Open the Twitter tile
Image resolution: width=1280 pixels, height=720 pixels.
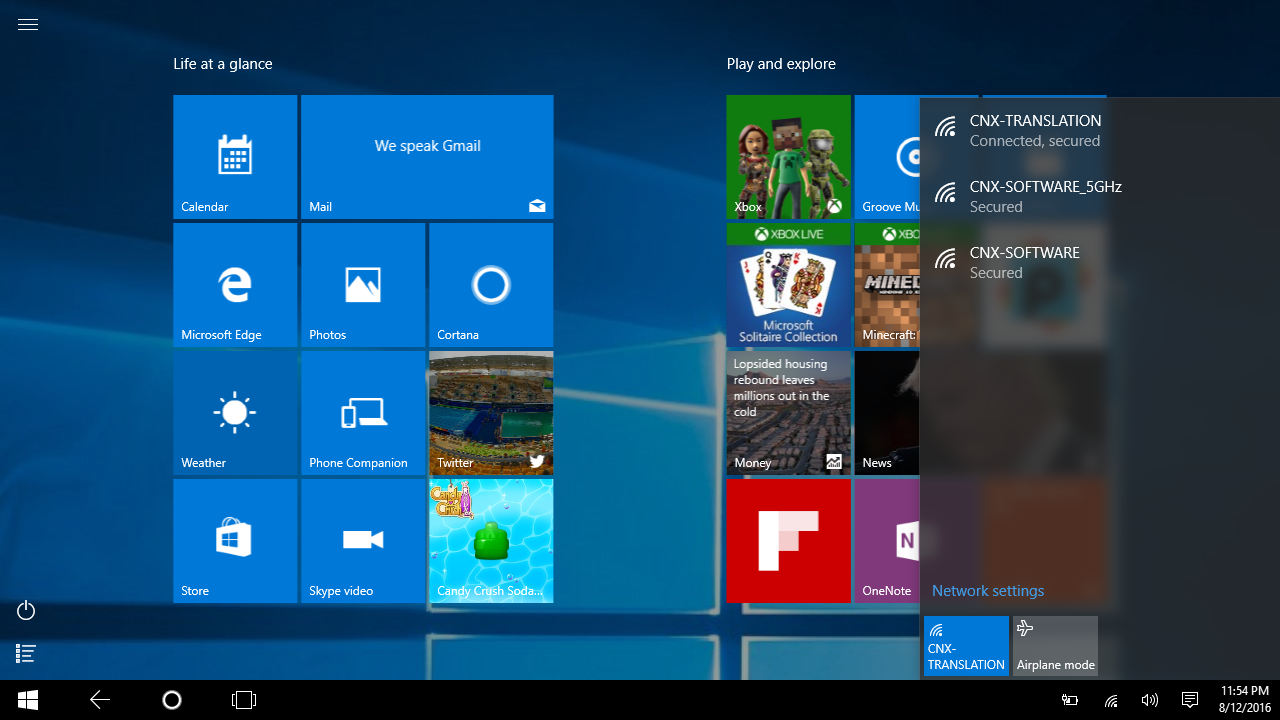[491, 413]
